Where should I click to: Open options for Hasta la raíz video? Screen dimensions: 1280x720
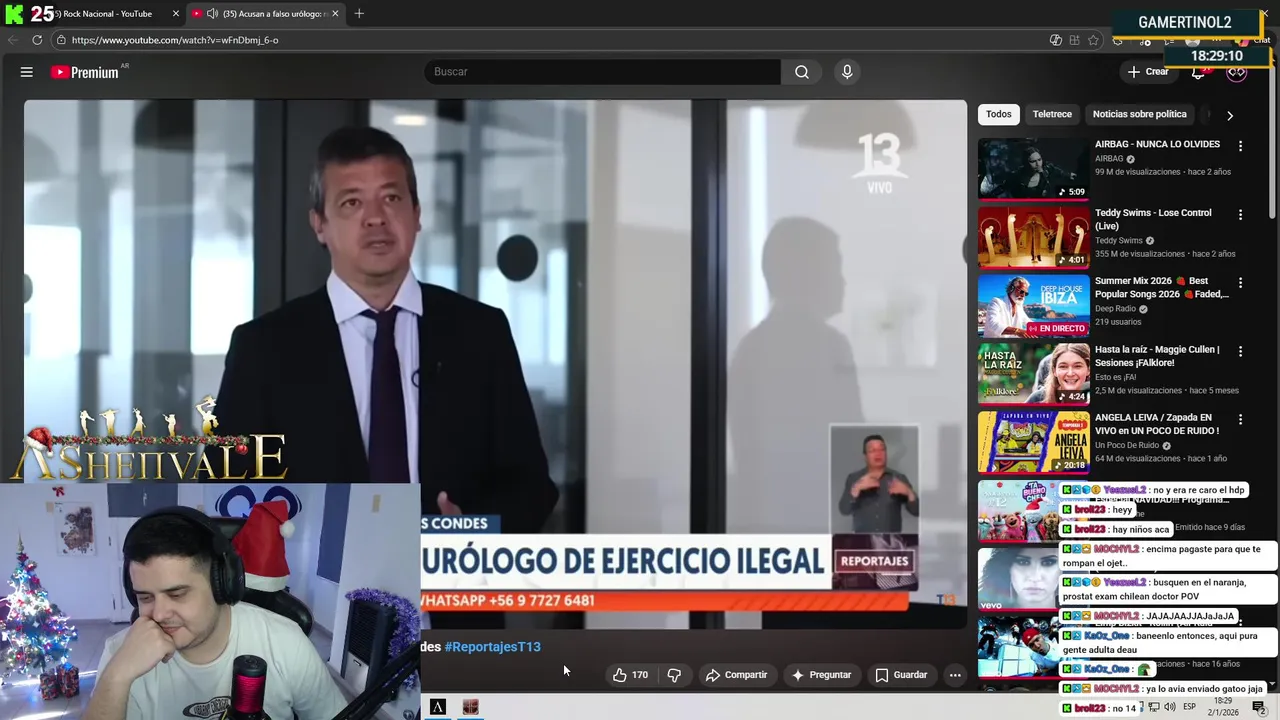point(1240,351)
